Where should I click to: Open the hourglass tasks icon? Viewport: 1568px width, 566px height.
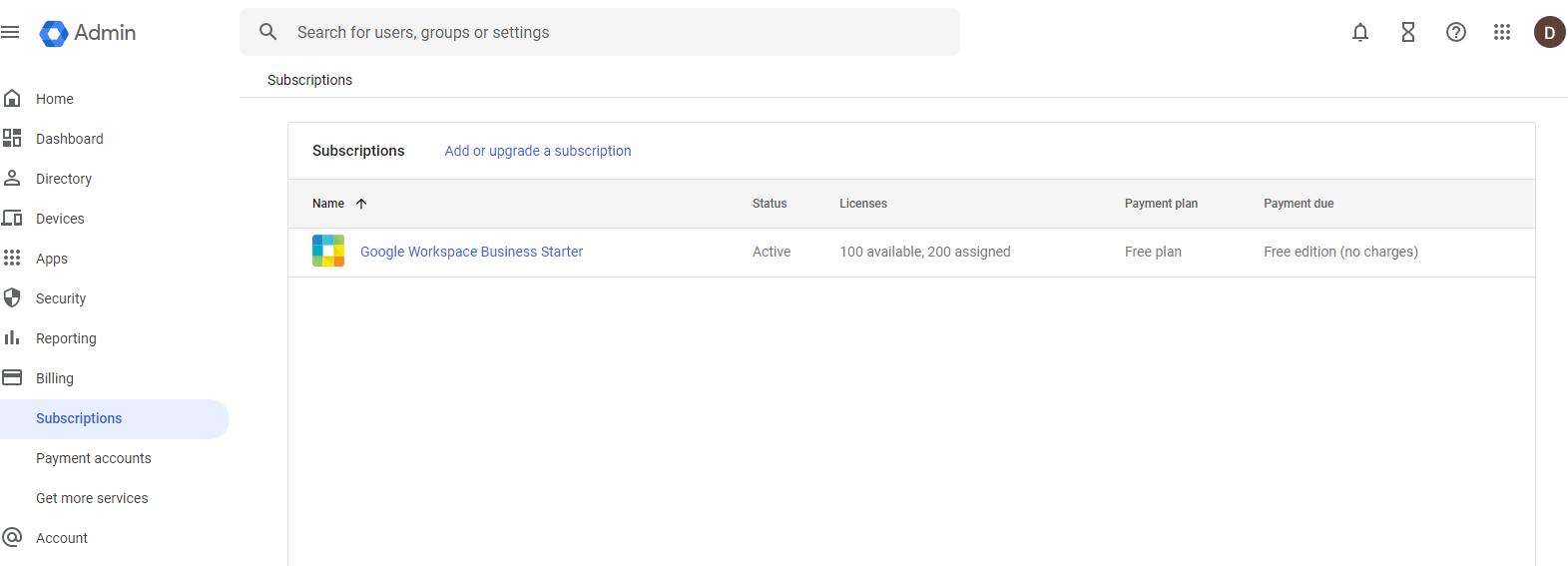(x=1407, y=32)
